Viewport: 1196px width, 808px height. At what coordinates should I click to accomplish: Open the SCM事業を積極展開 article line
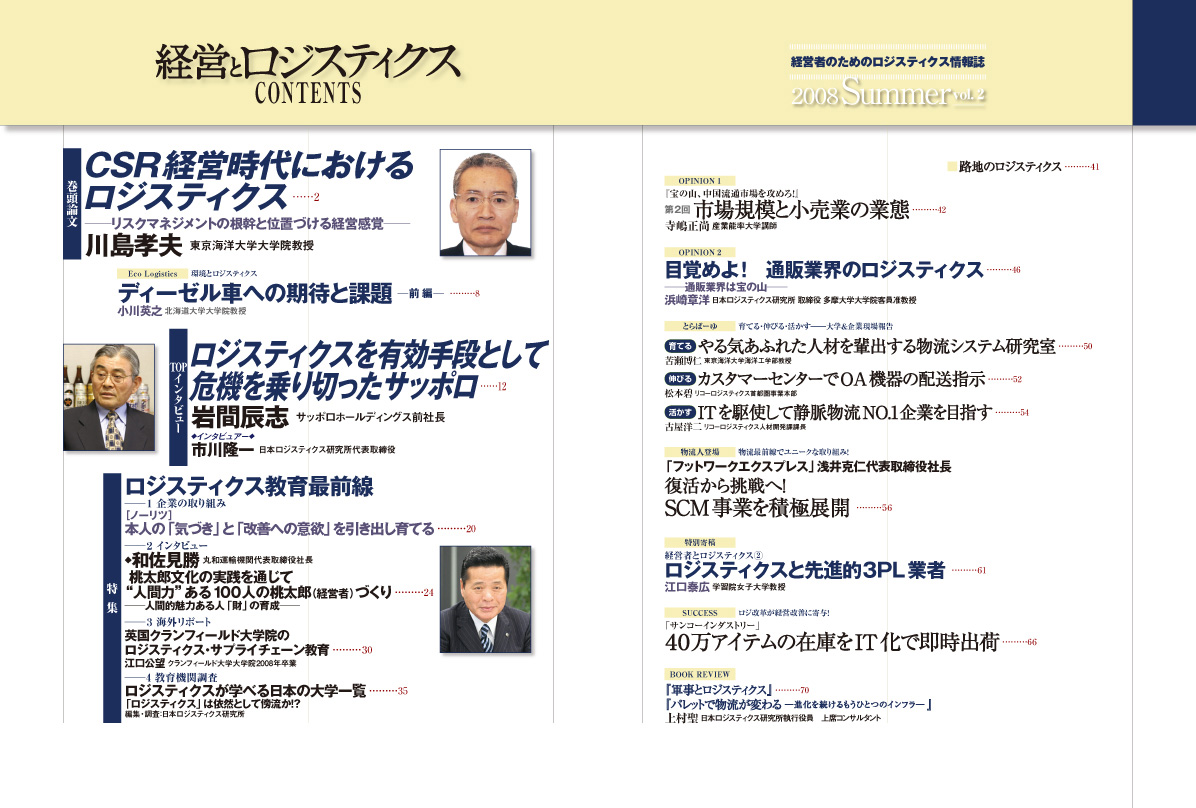click(757, 507)
